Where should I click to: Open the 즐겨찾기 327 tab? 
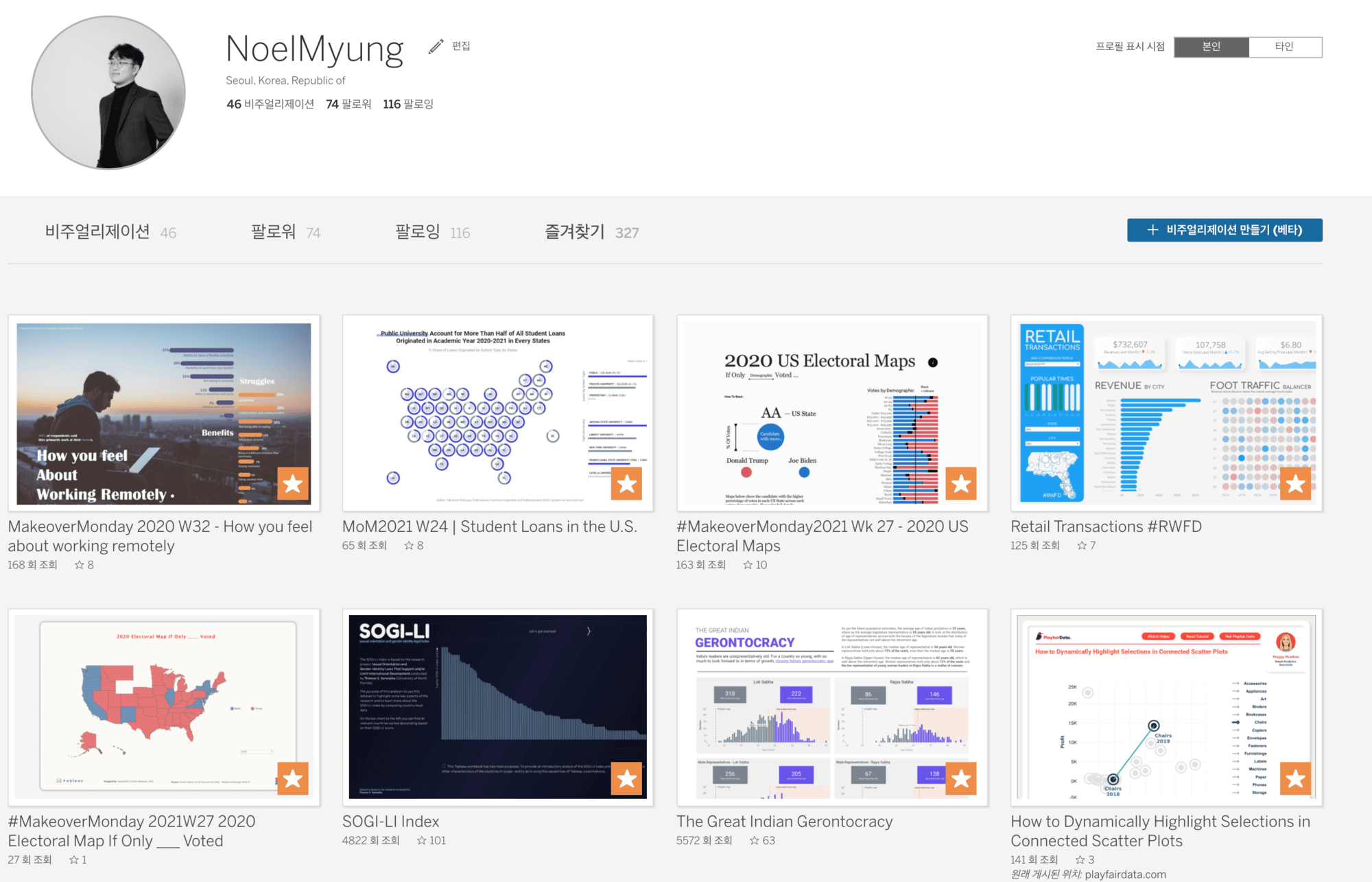coord(591,232)
